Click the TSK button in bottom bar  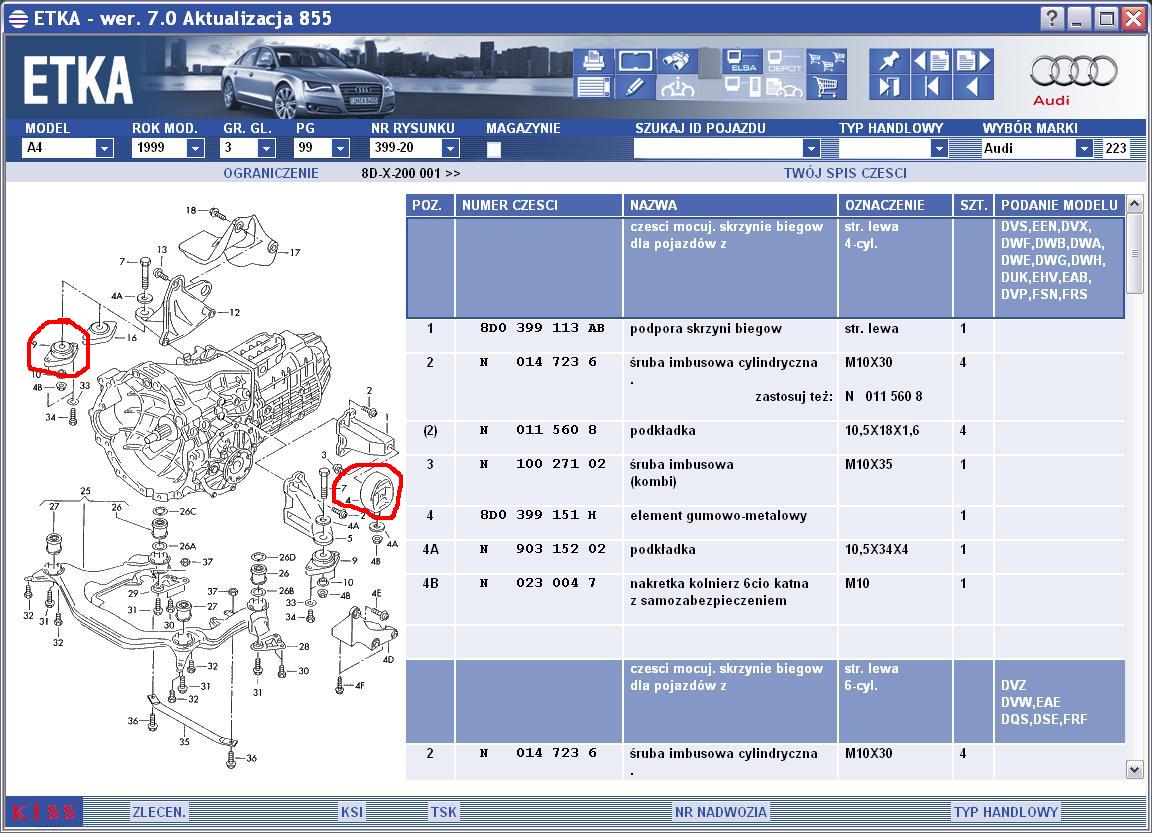(x=443, y=812)
